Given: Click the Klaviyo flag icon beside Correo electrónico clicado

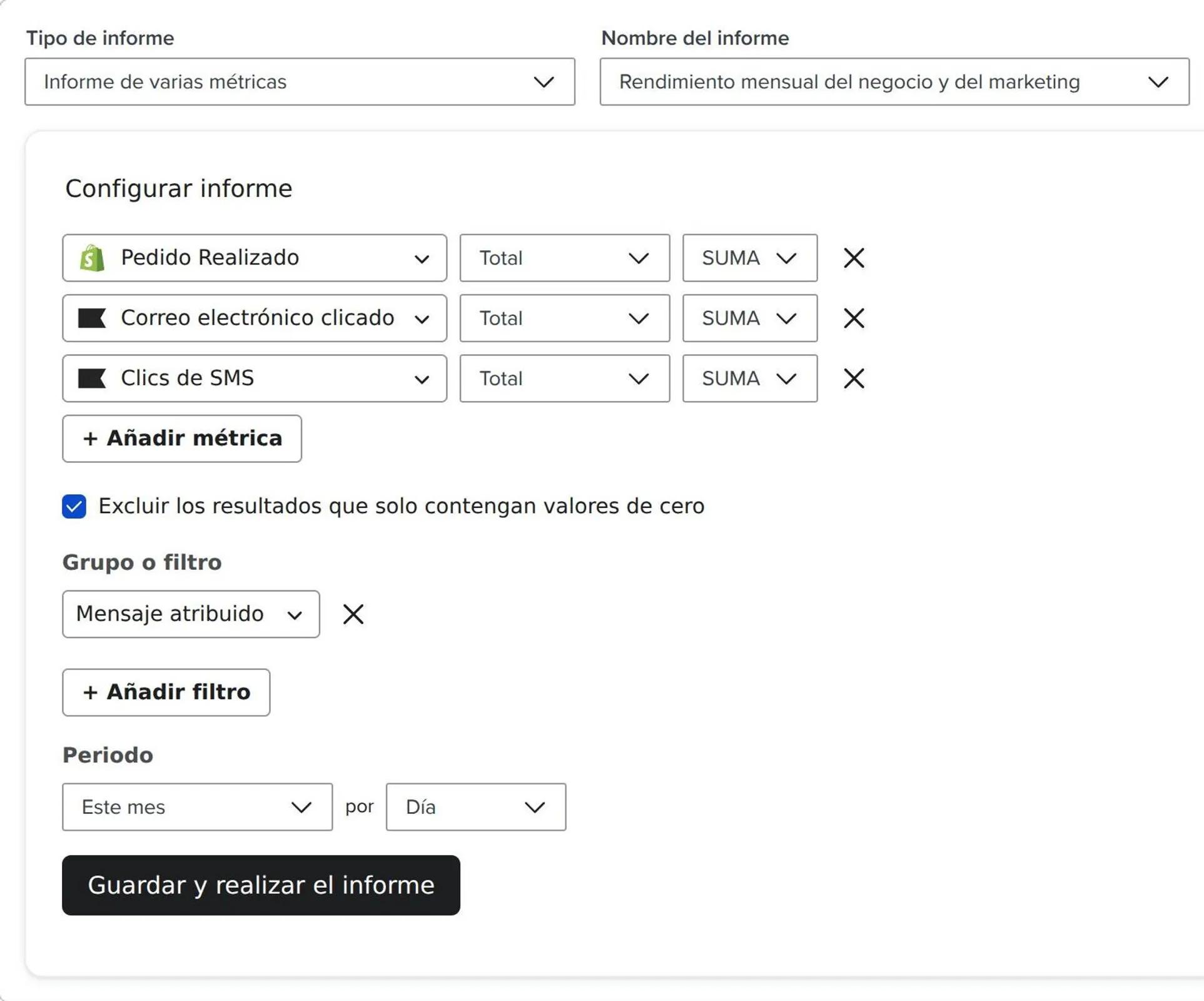Looking at the screenshot, I should pyautogui.click(x=92, y=318).
